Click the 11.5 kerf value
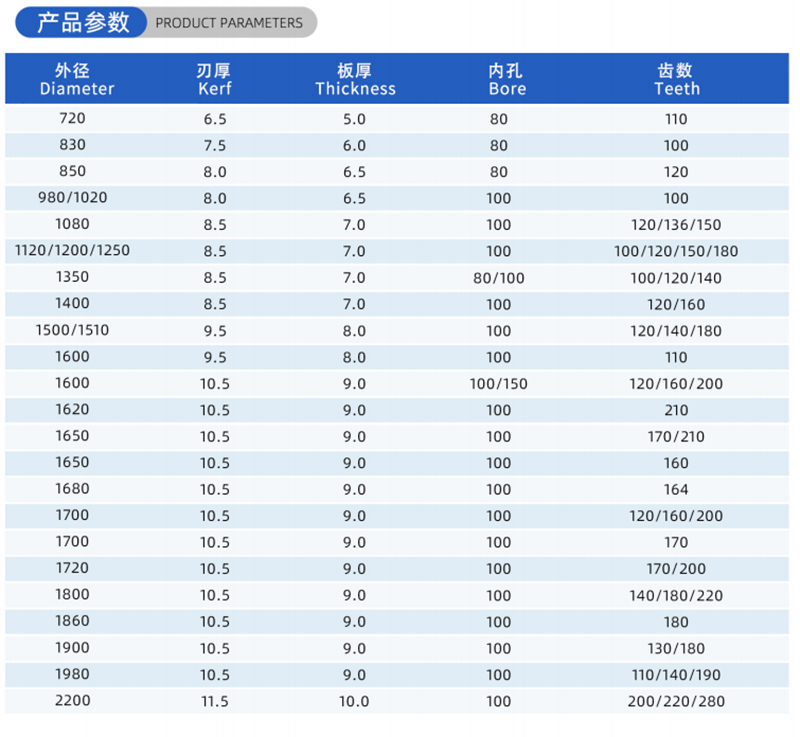This screenshot has width=800, height=737. pos(214,701)
